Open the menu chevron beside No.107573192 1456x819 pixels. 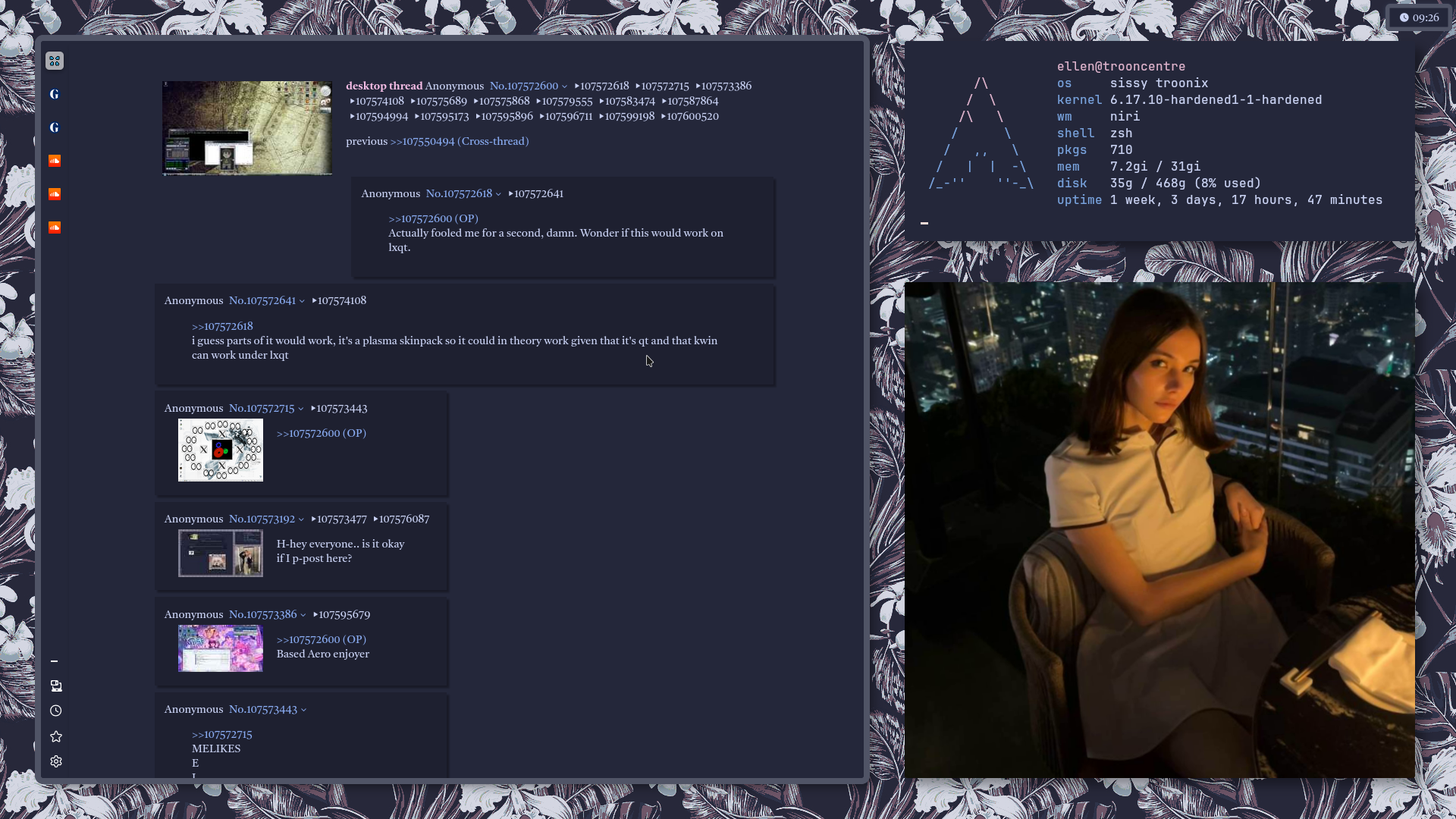click(x=301, y=519)
